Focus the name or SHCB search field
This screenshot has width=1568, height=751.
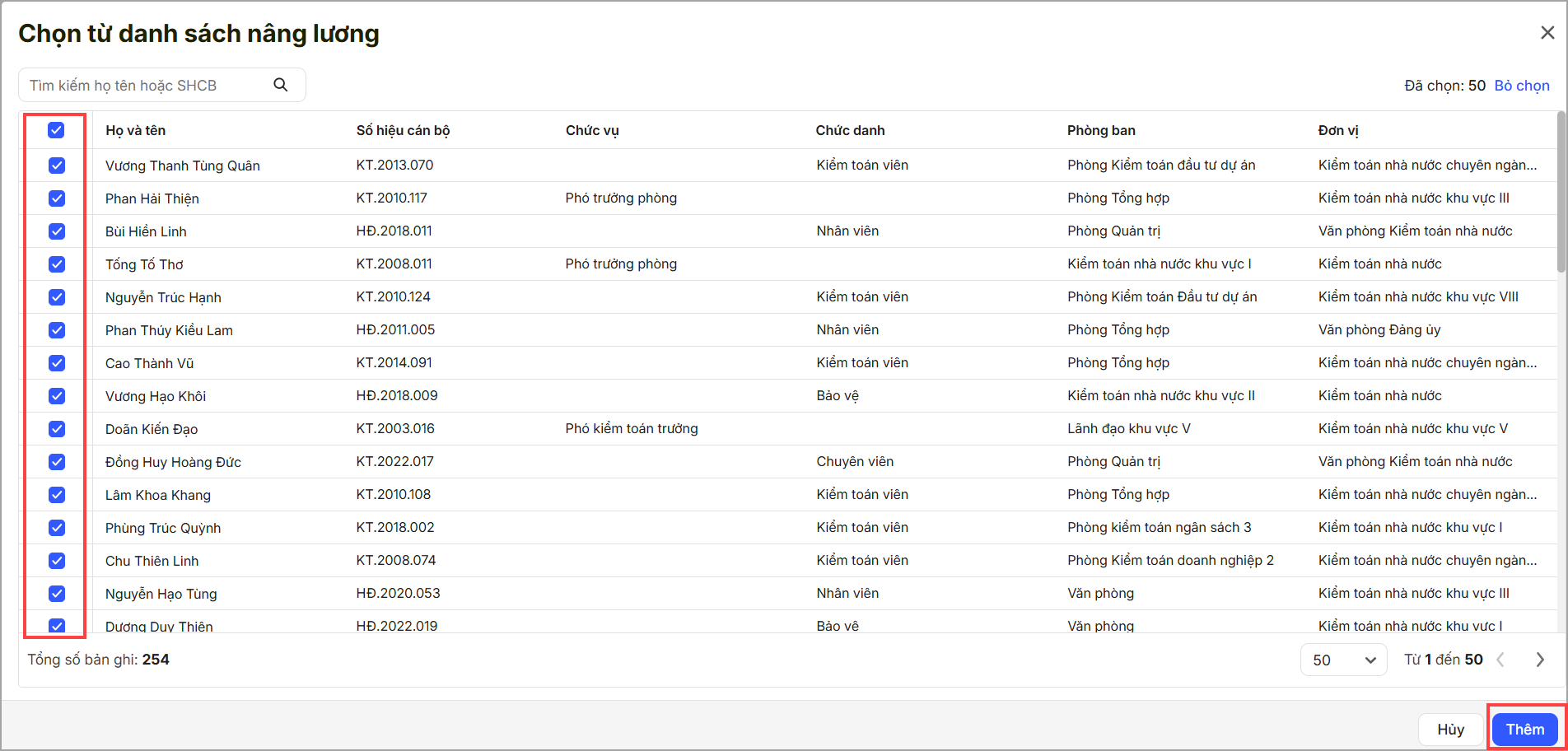tap(148, 86)
